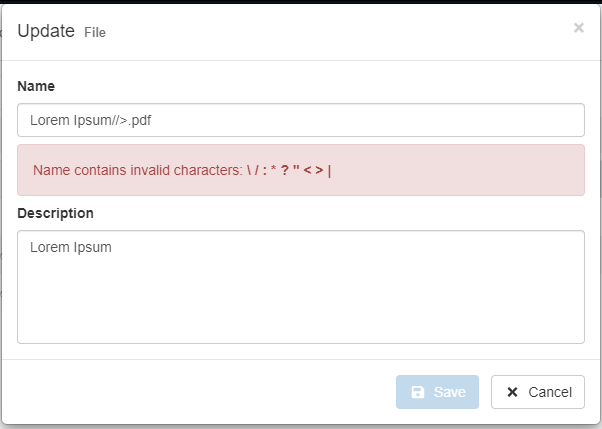Click the Update heading in dialog header

point(46,31)
